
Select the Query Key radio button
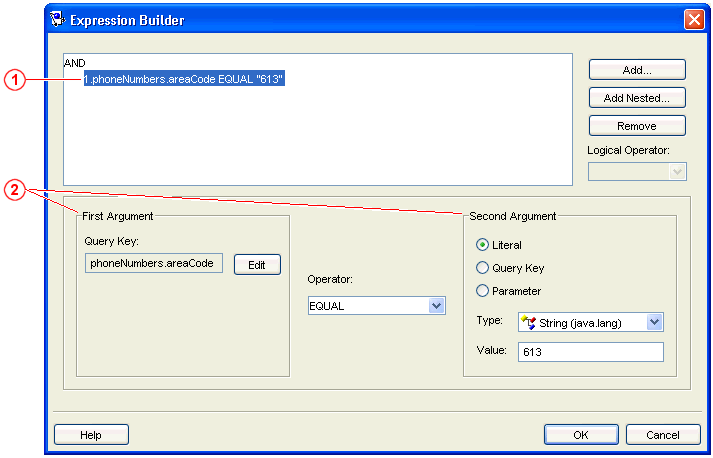(483, 268)
